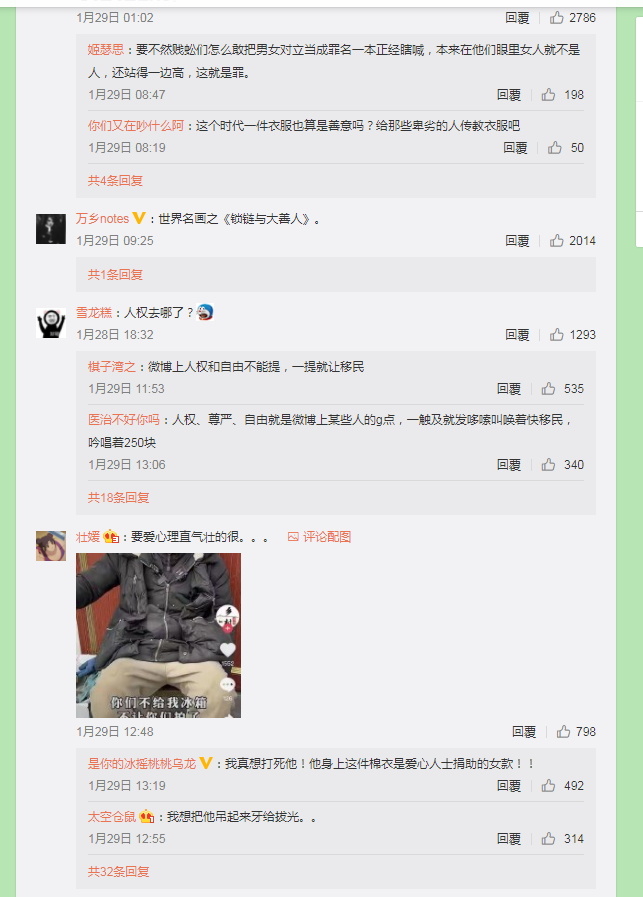Click thumbs-up on the 50-likes reply

pyautogui.click(x=555, y=148)
